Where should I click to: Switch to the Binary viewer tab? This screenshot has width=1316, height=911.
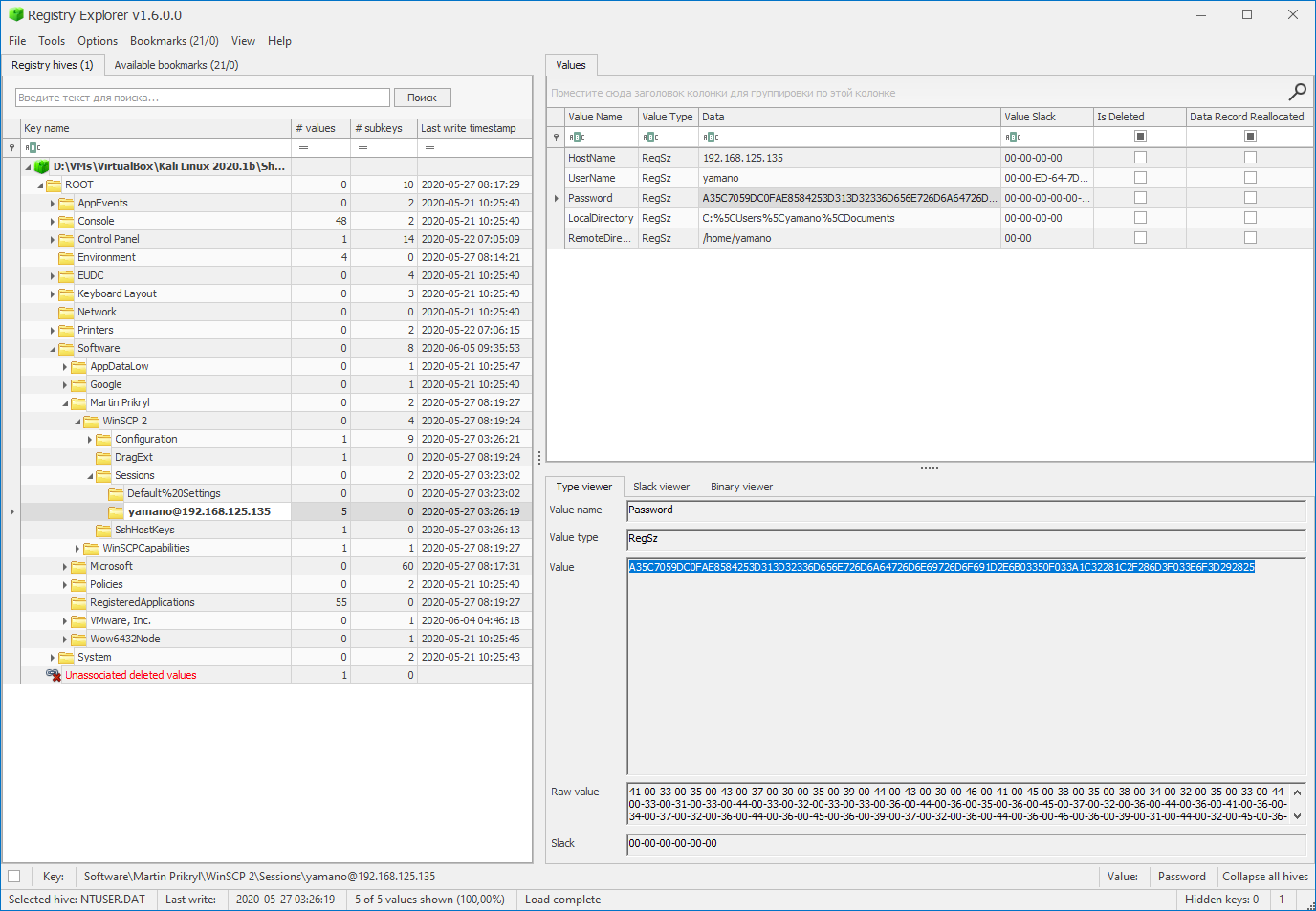click(x=741, y=487)
